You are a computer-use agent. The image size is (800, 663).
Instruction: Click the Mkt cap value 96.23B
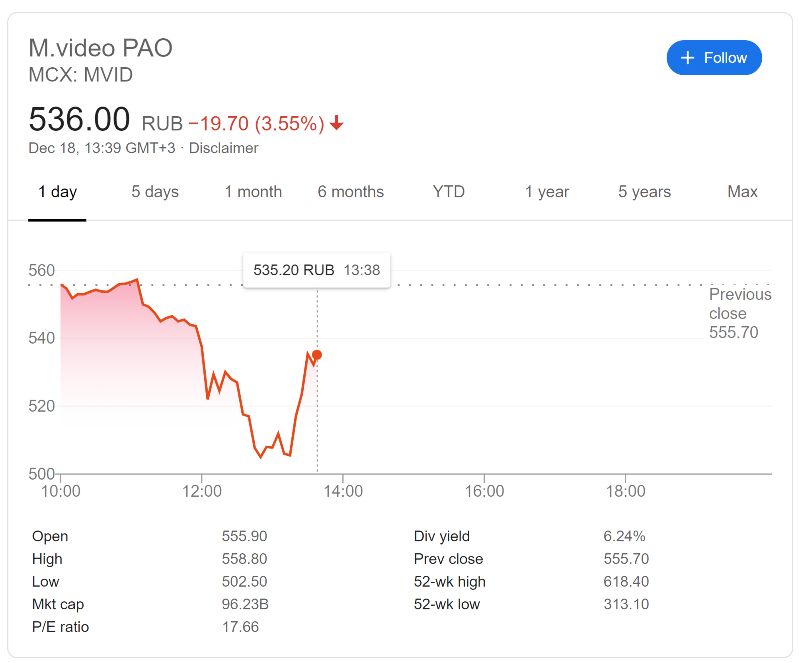(244, 604)
